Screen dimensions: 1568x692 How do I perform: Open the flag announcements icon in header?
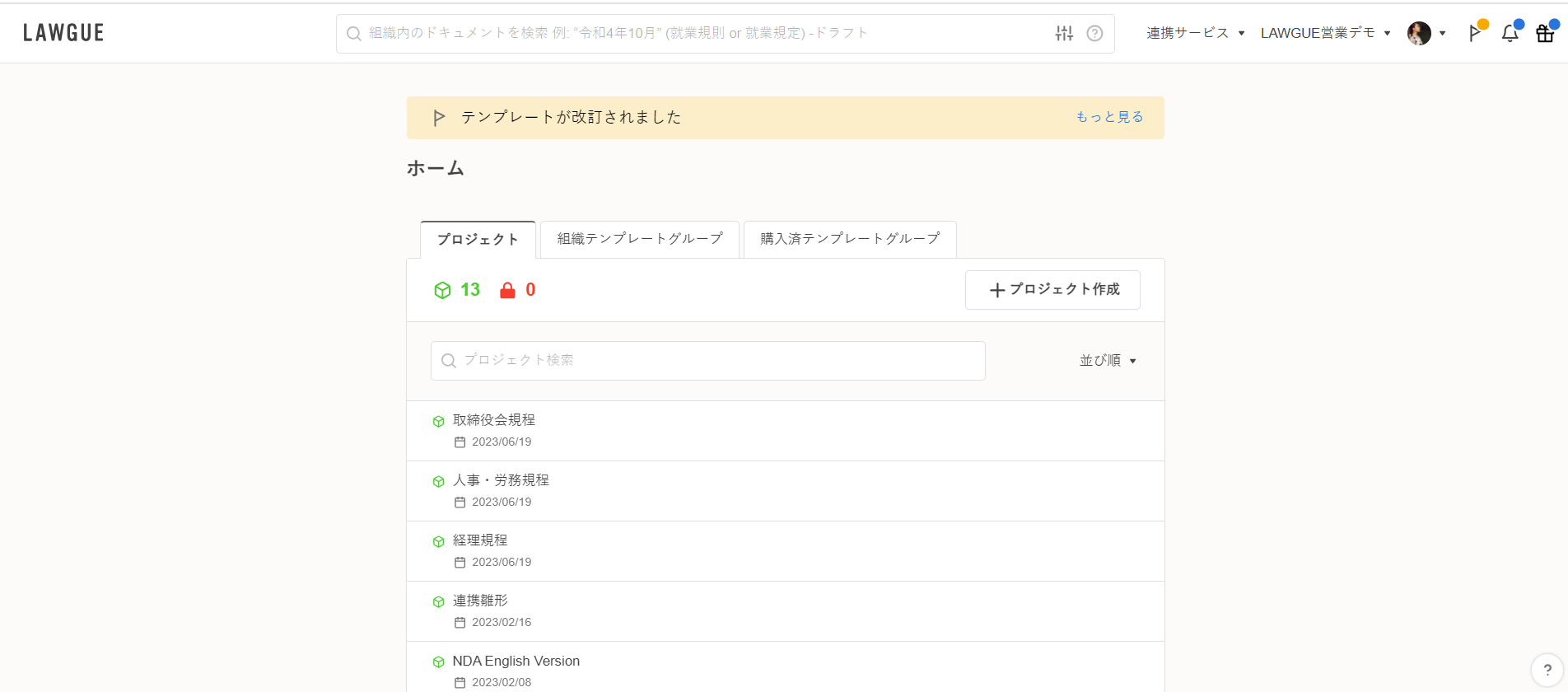1475,34
